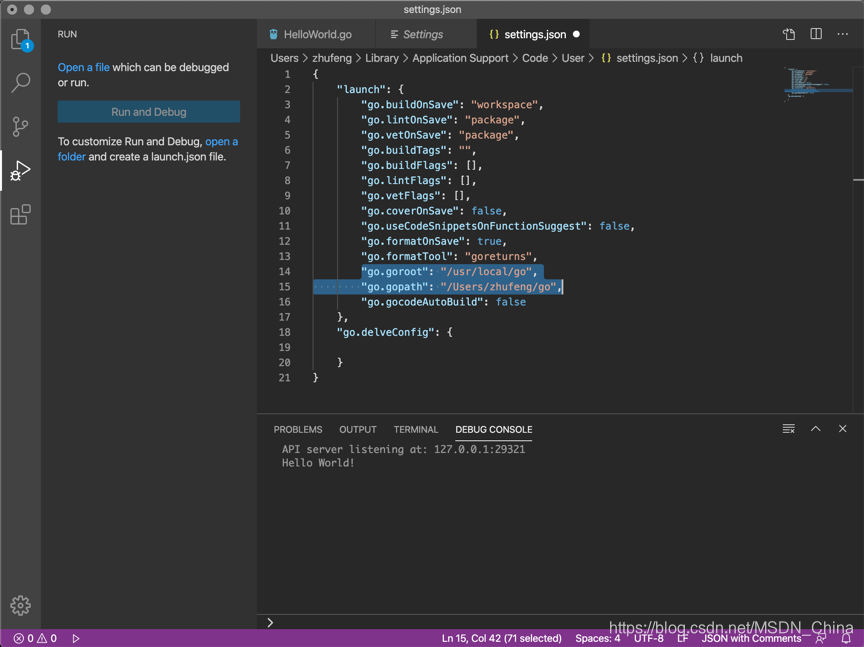The height and width of the screenshot is (647, 864).
Task: Open the OUTPUT panel tab
Action: [358, 429]
